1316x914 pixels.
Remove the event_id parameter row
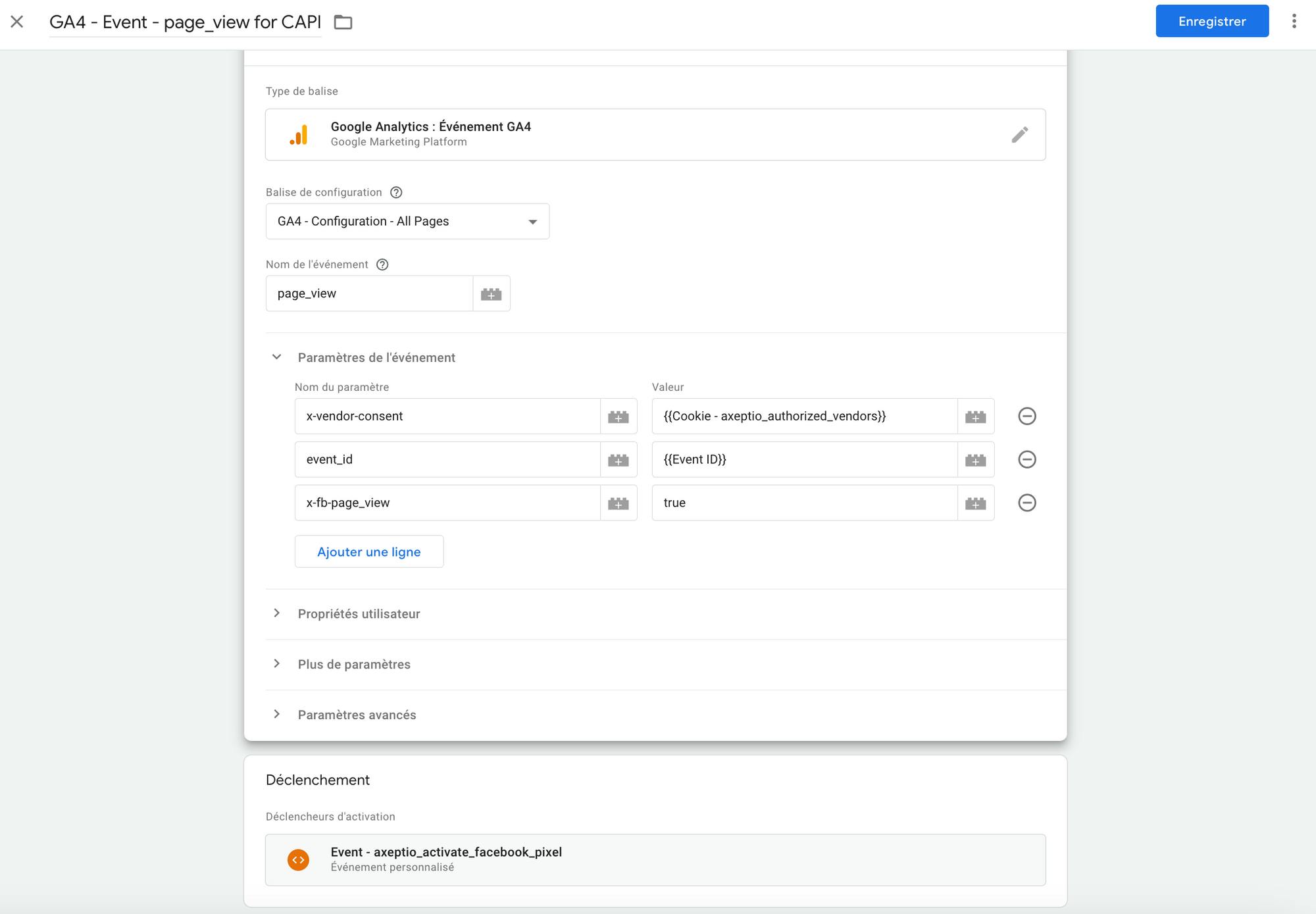pos(1027,459)
